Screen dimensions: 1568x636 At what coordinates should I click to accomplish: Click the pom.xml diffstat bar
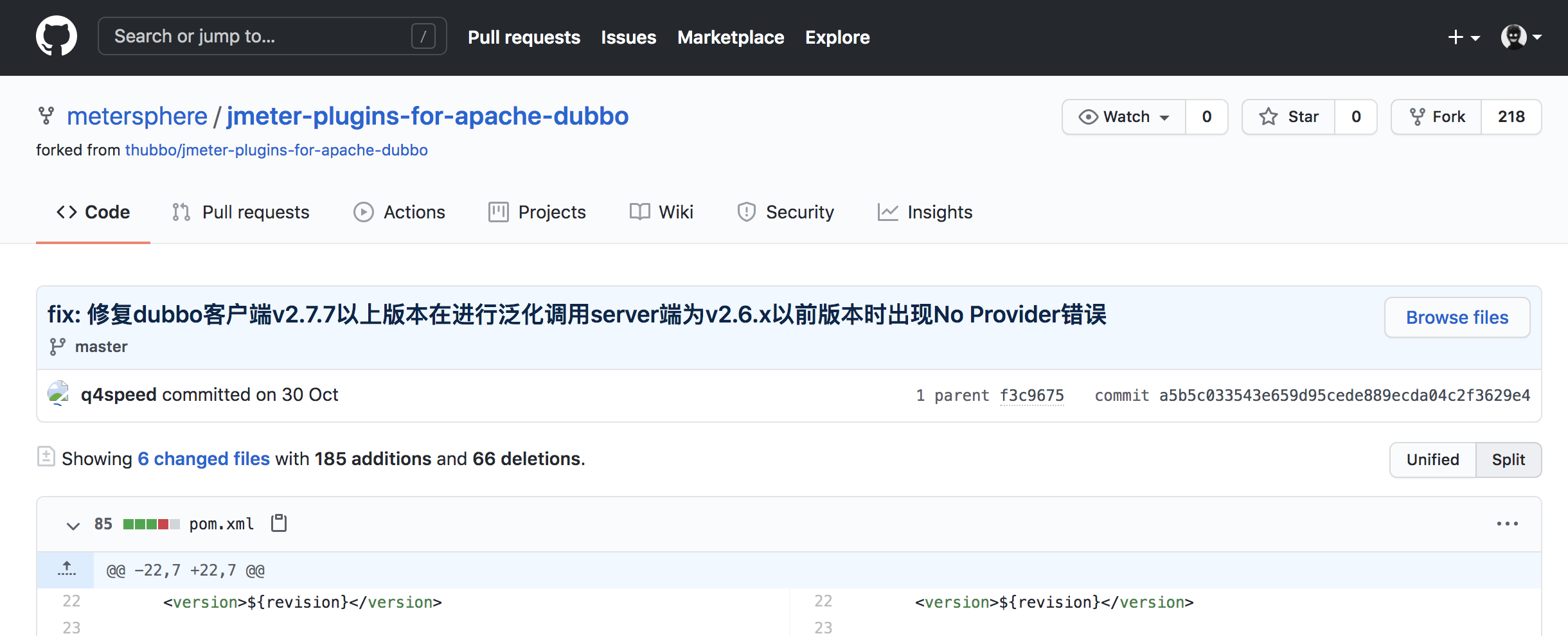pos(151,524)
